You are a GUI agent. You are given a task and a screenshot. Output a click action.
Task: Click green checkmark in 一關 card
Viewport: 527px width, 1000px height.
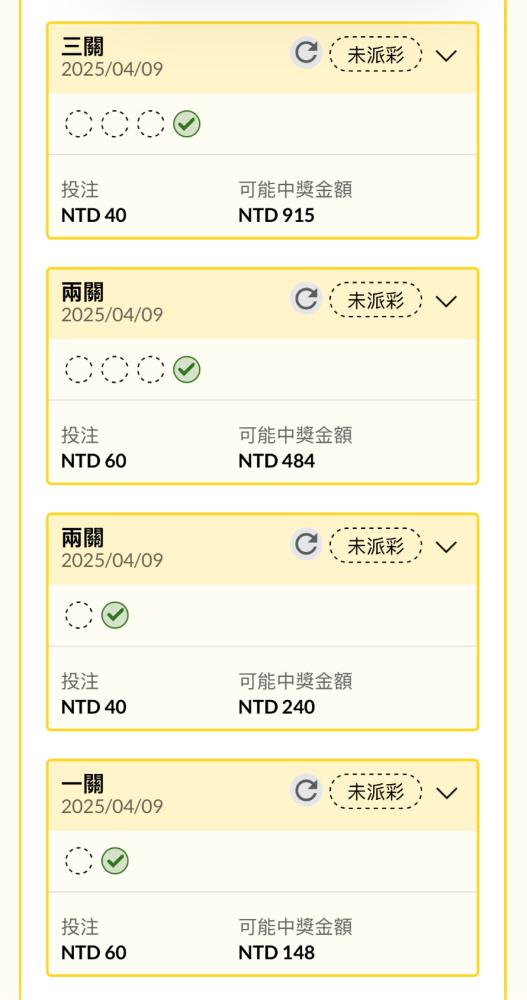coord(115,860)
